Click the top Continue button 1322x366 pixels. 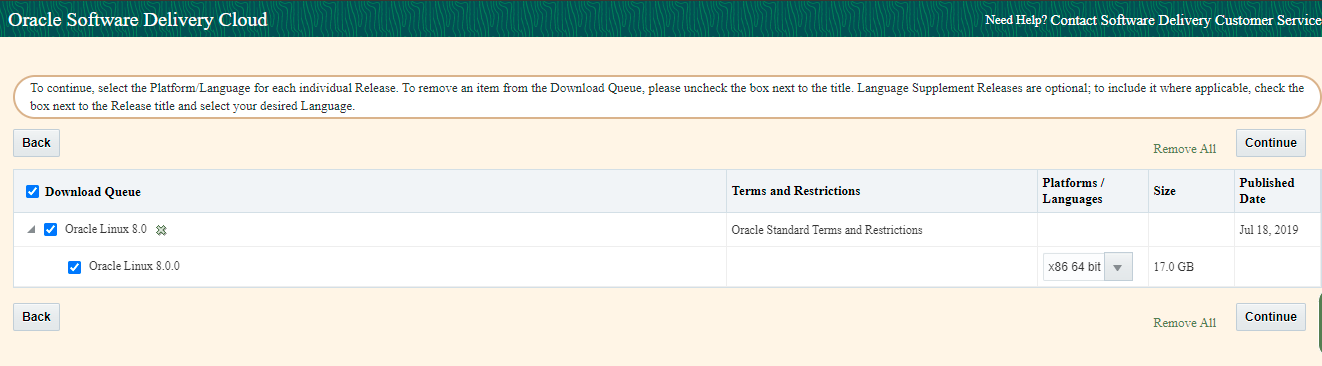tap(1271, 143)
